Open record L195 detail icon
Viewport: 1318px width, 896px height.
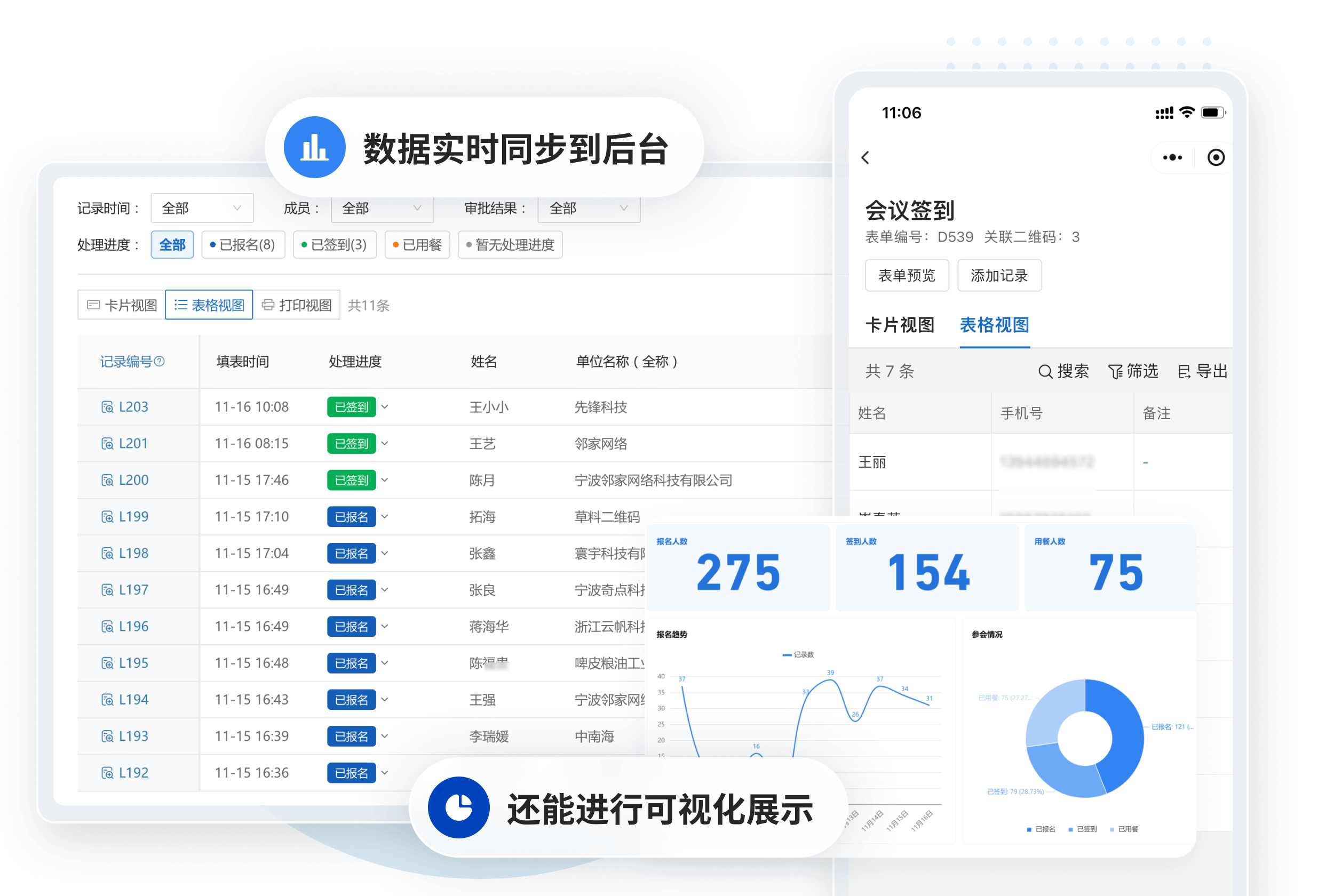pyautogui.click(x=107, y=663)
